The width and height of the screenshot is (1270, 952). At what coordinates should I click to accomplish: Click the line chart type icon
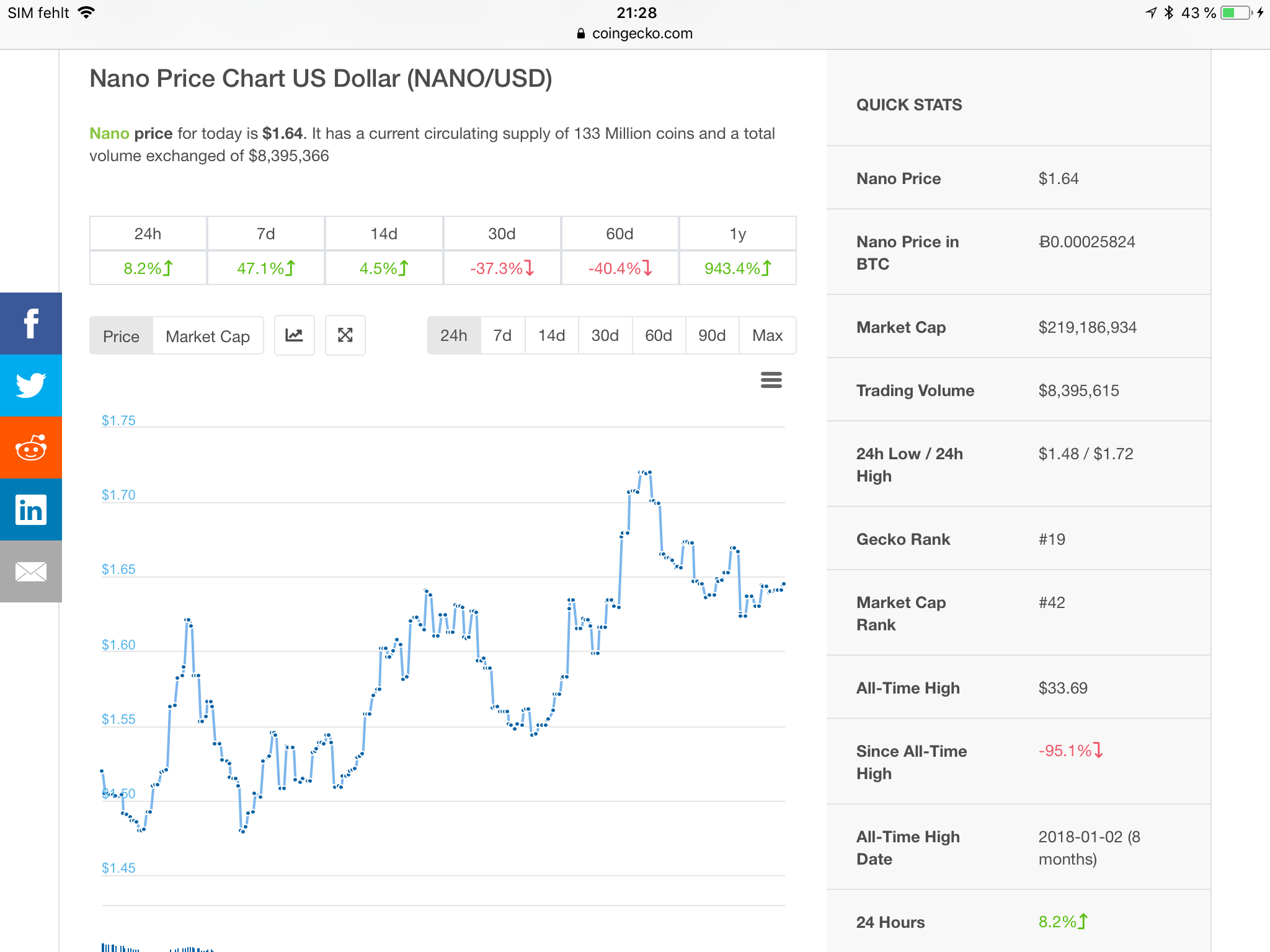(294, 335)
